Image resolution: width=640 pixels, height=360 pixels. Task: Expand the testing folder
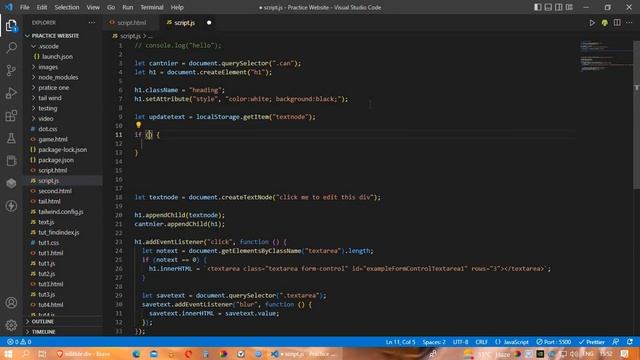click(48, 108)
